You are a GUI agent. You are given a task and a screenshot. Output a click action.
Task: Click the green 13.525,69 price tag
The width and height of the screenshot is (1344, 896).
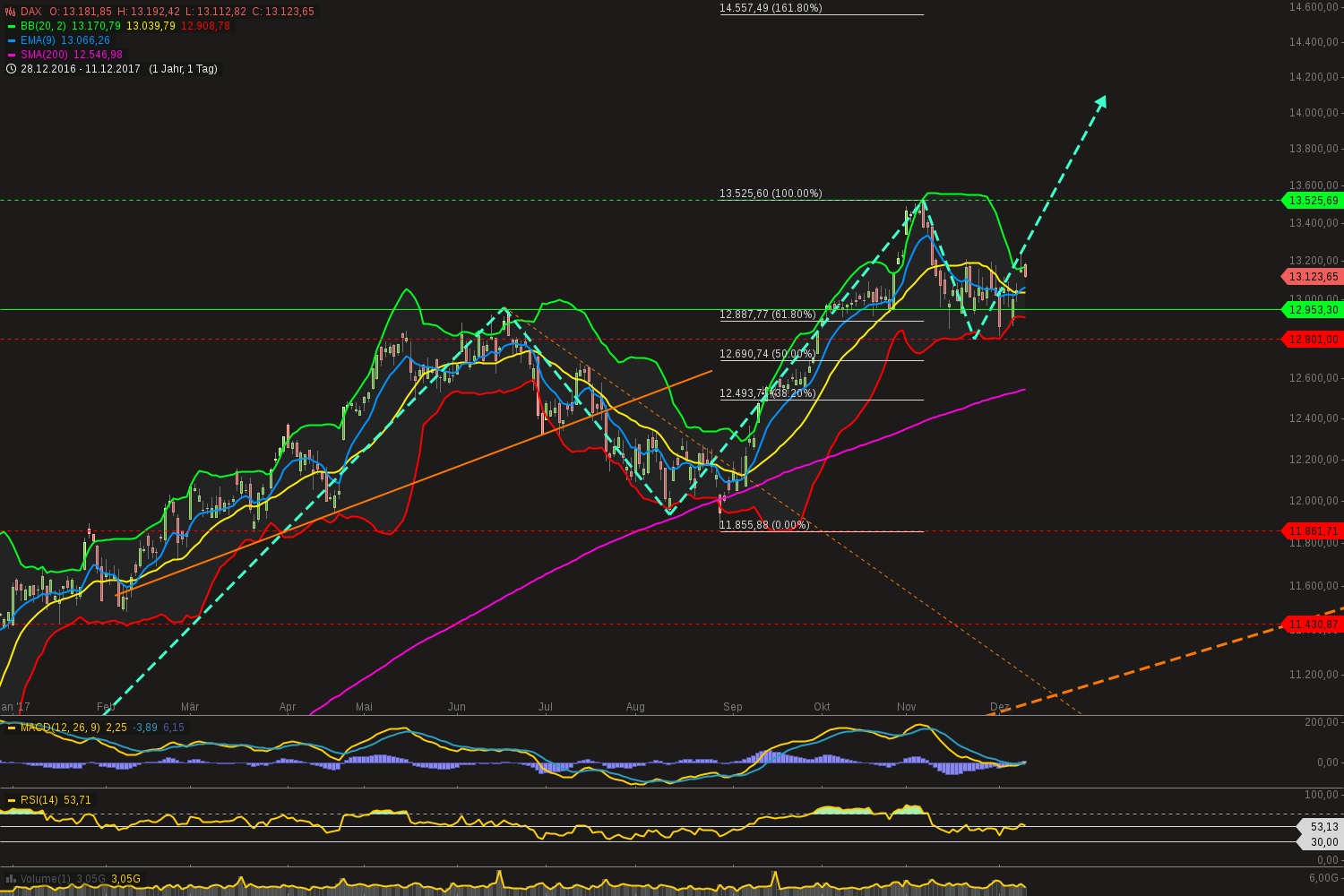pyautogui.click(x=1314, y=201)
